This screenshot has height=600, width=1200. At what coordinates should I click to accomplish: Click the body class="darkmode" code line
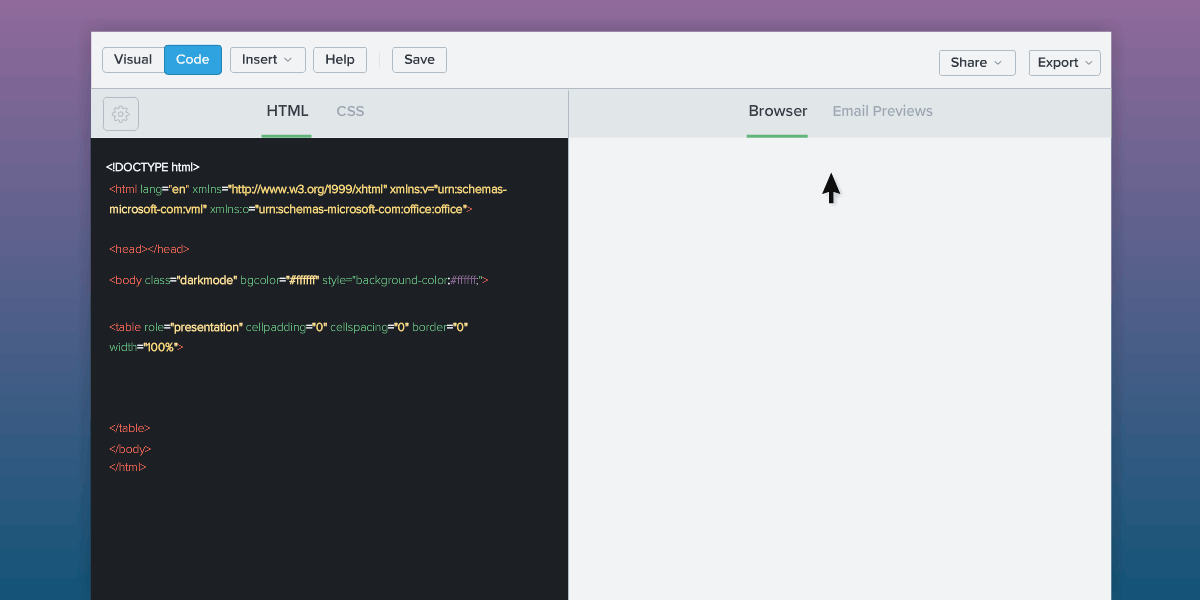click(x=299, y=280)
